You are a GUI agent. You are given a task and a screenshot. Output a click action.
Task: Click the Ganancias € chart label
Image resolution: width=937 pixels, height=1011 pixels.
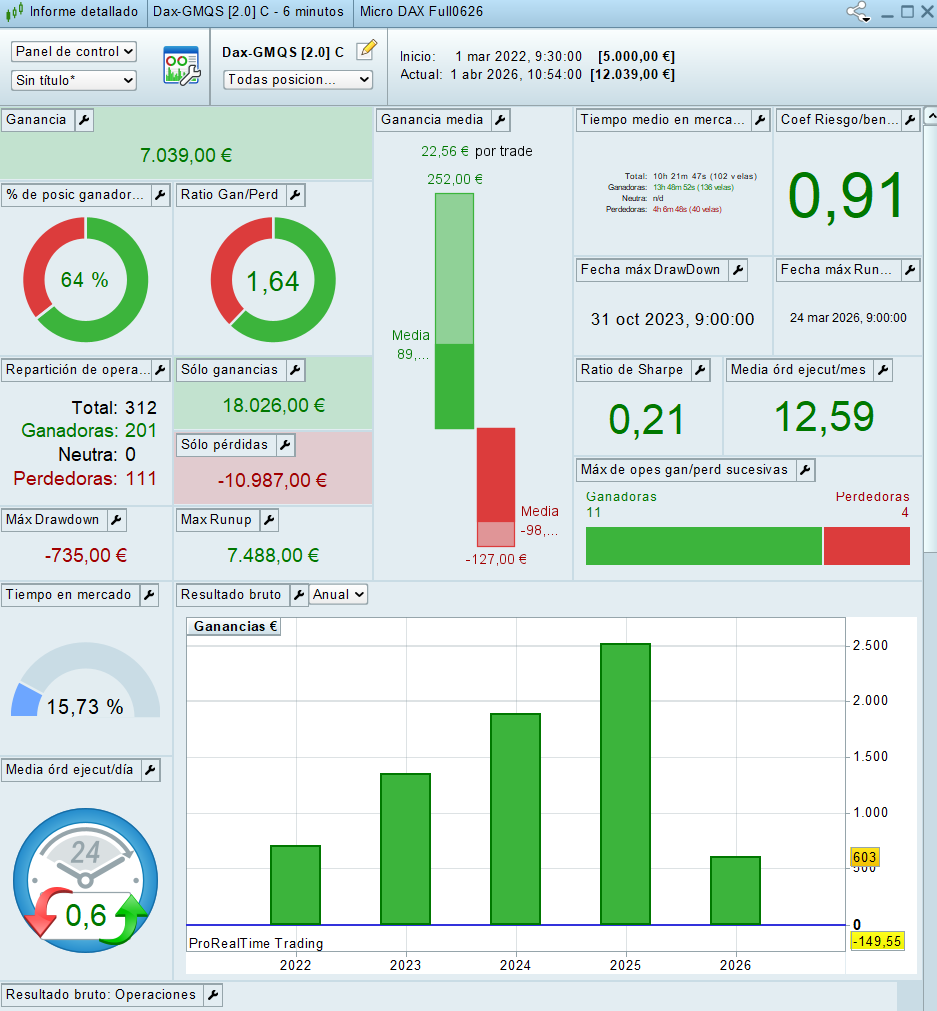point(235,627)
